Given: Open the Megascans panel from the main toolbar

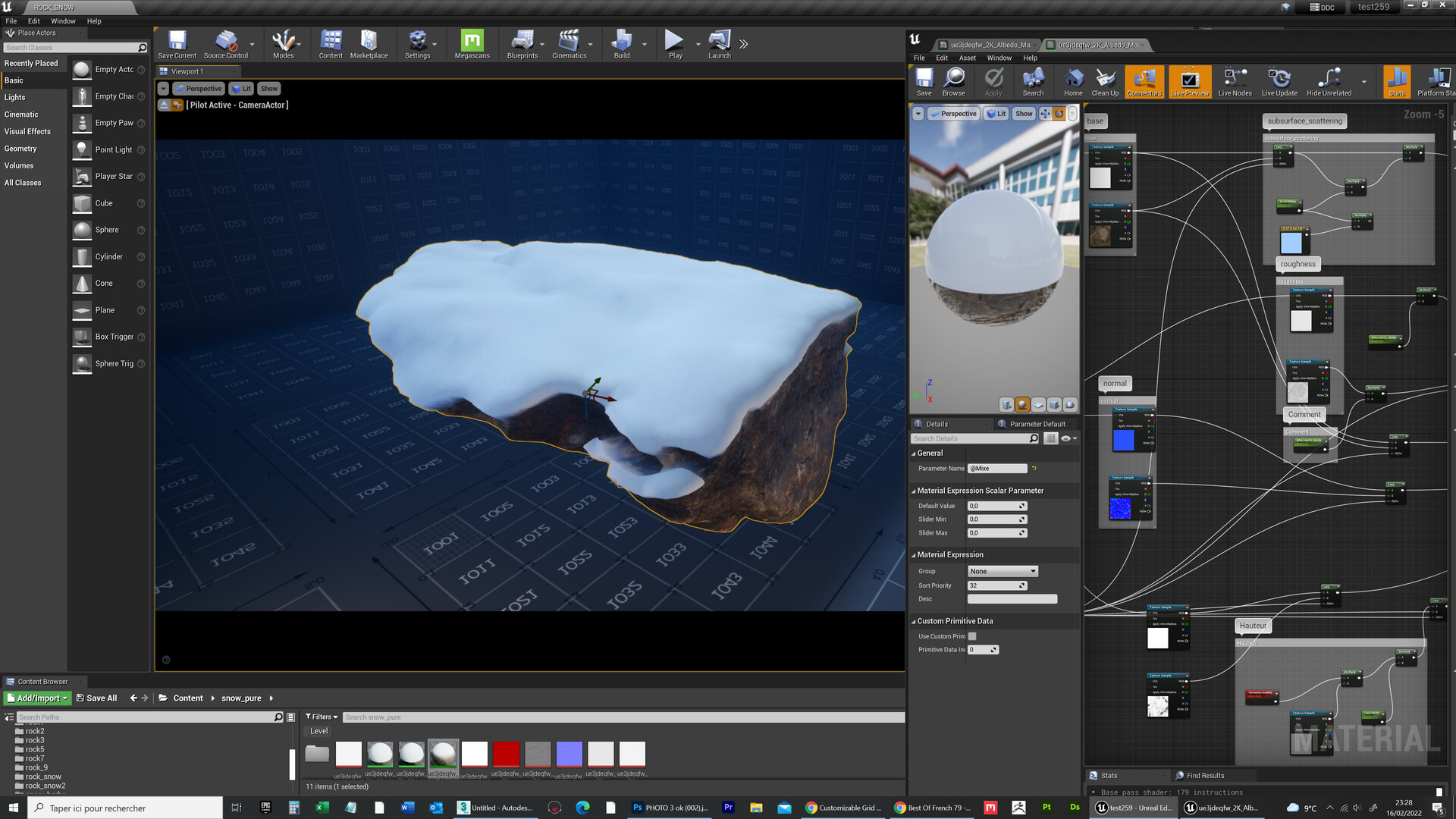Looking at the screenshot, I should click(x=472, y=43).
